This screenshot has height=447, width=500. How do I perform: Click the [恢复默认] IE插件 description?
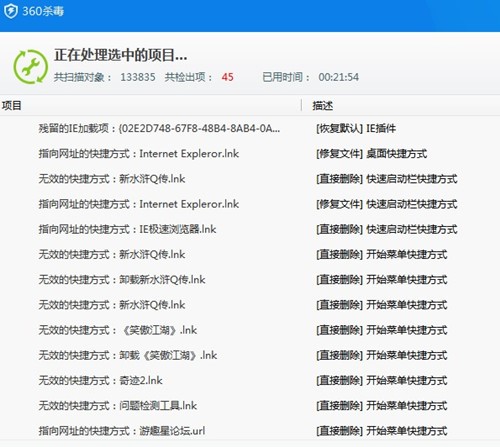click(x=356, y=128)
